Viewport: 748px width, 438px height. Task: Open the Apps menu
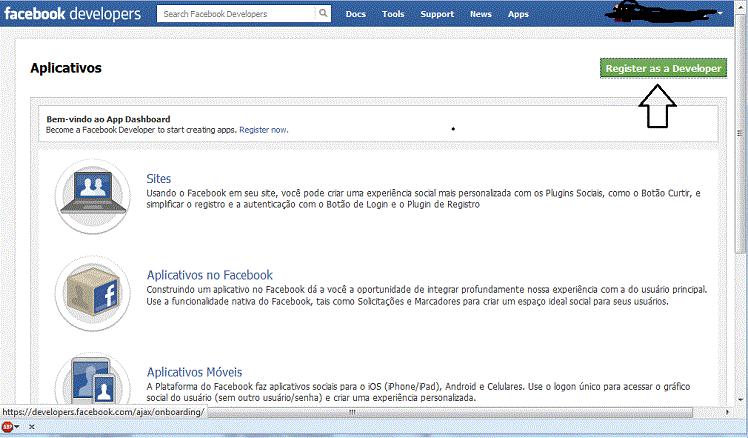518,14
